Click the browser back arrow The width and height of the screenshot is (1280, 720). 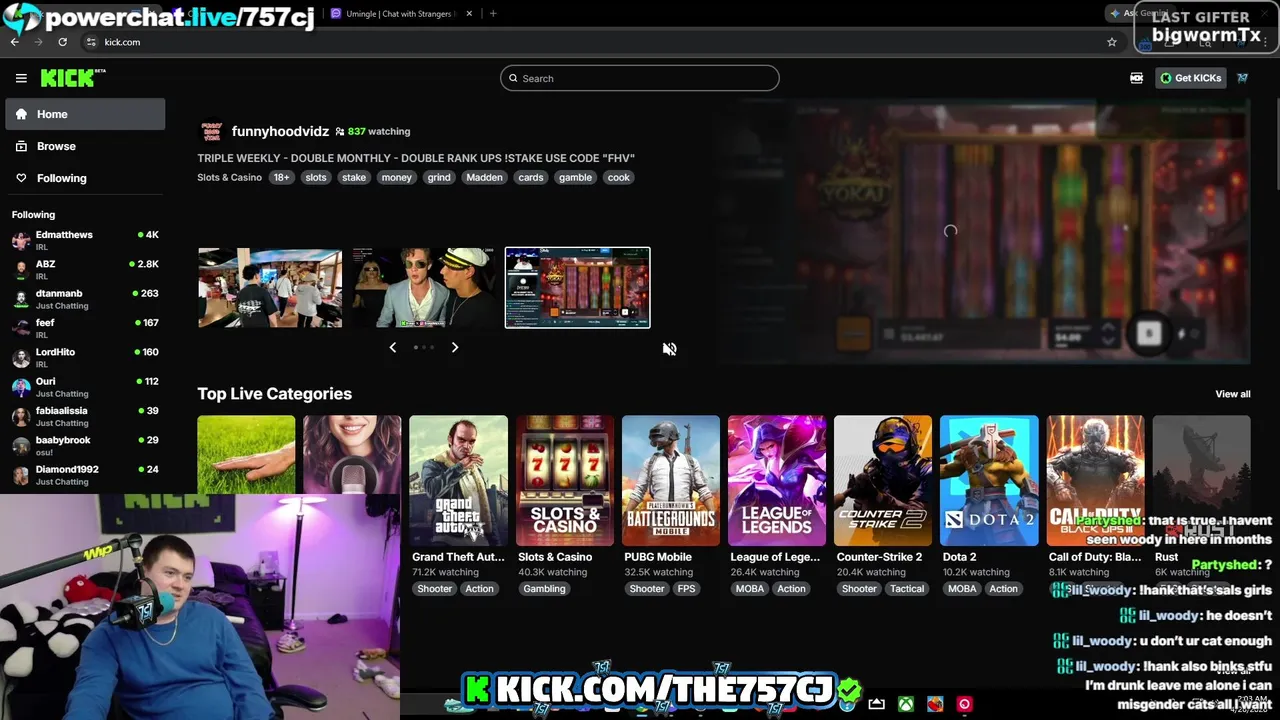pos(14,42)
